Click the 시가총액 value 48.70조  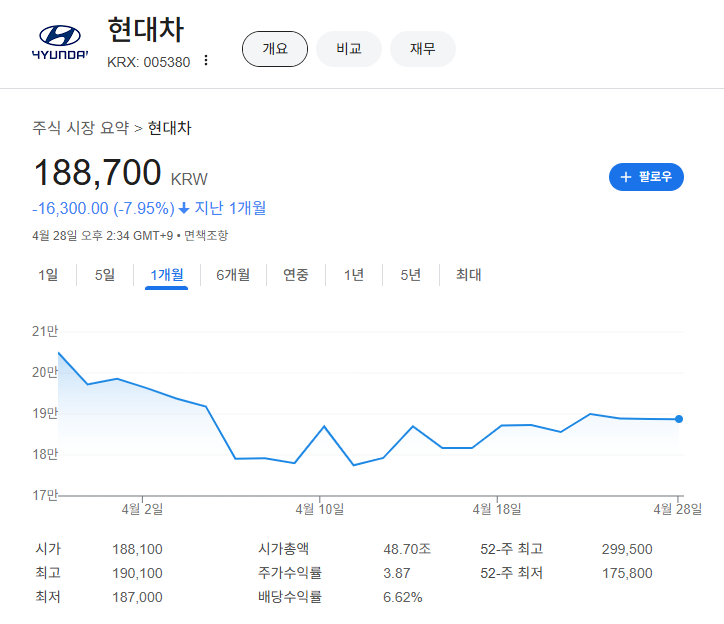[407, 549]
